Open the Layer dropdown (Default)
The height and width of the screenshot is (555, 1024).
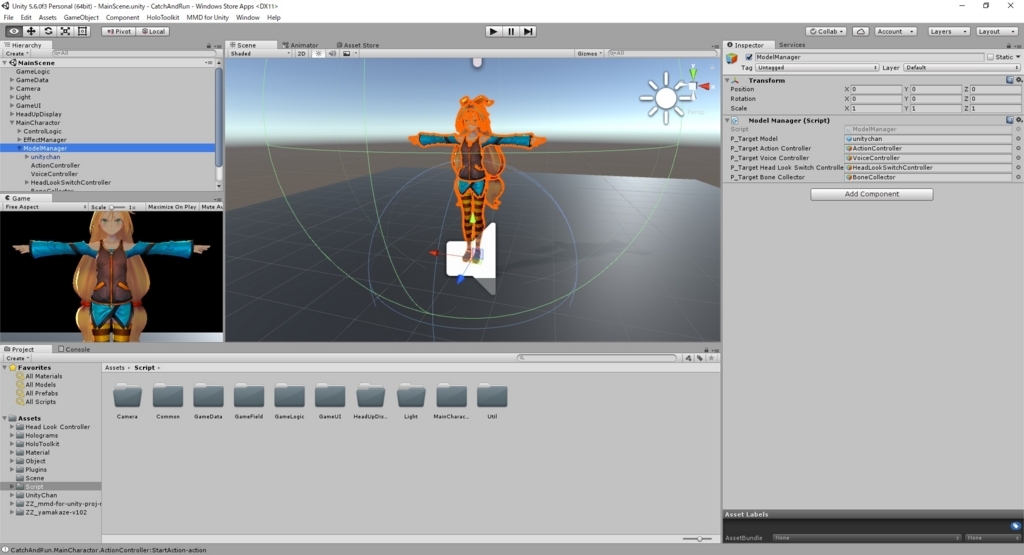962,67
